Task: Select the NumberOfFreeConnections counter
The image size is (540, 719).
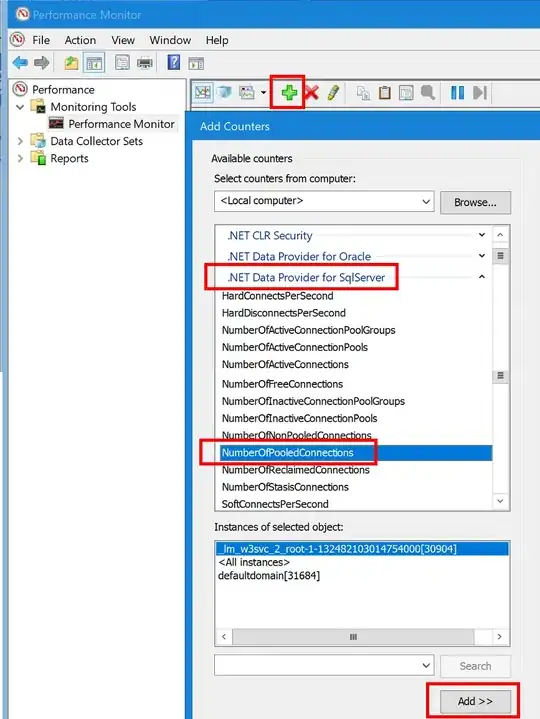Action: click(282, 384)
